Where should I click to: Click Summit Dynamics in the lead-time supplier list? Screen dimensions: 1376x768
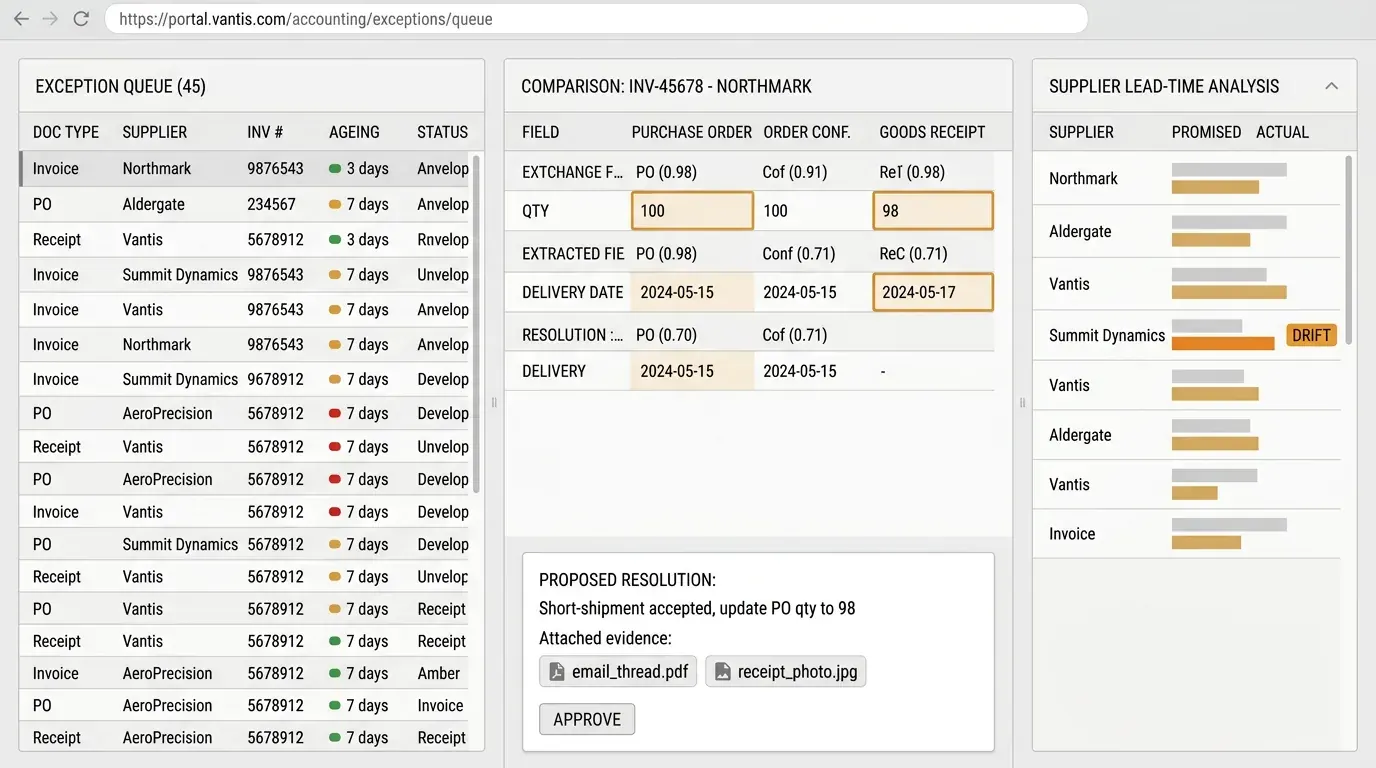point(1107,335)
